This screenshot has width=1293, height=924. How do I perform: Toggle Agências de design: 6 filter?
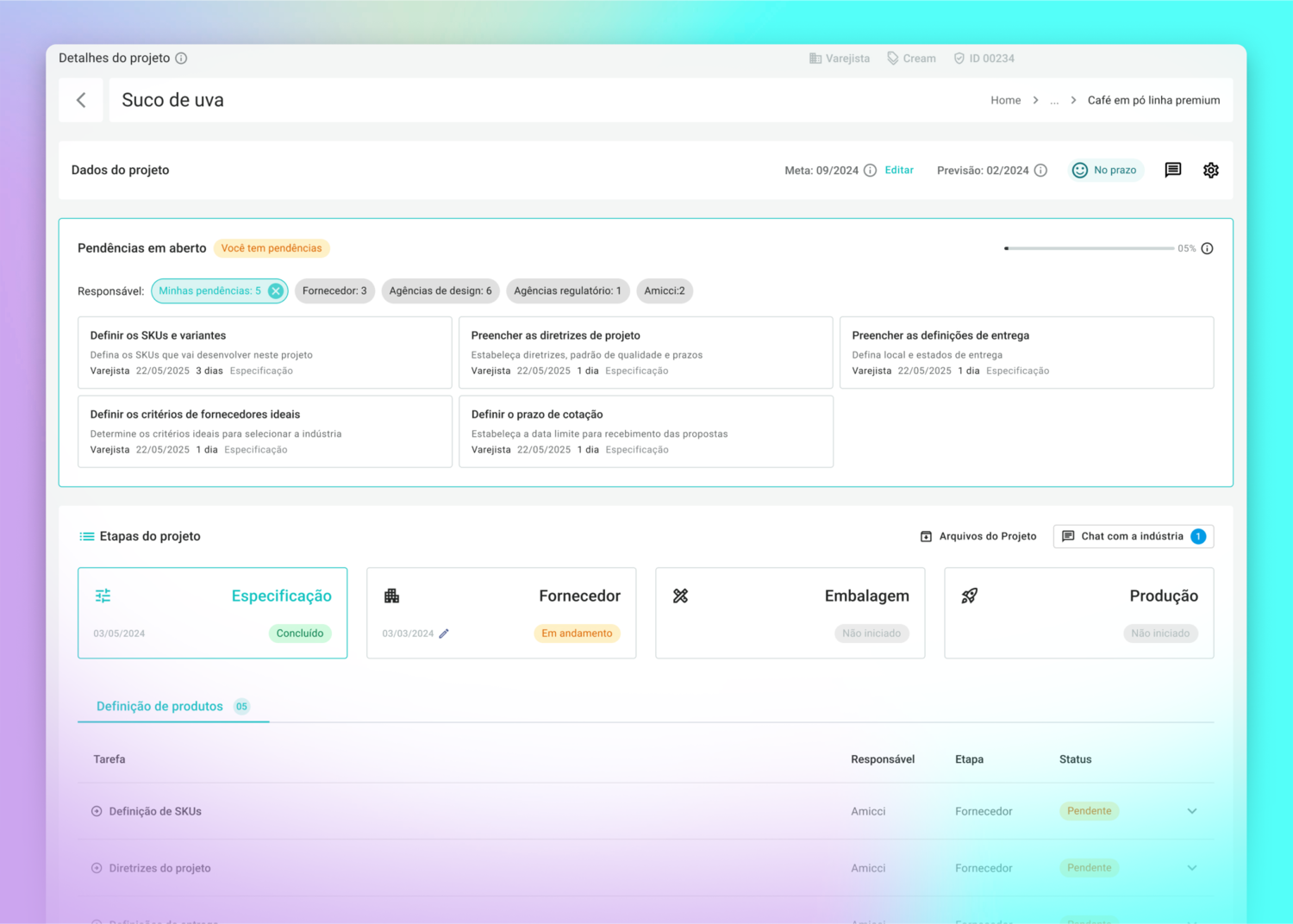[x=440, y=291]
